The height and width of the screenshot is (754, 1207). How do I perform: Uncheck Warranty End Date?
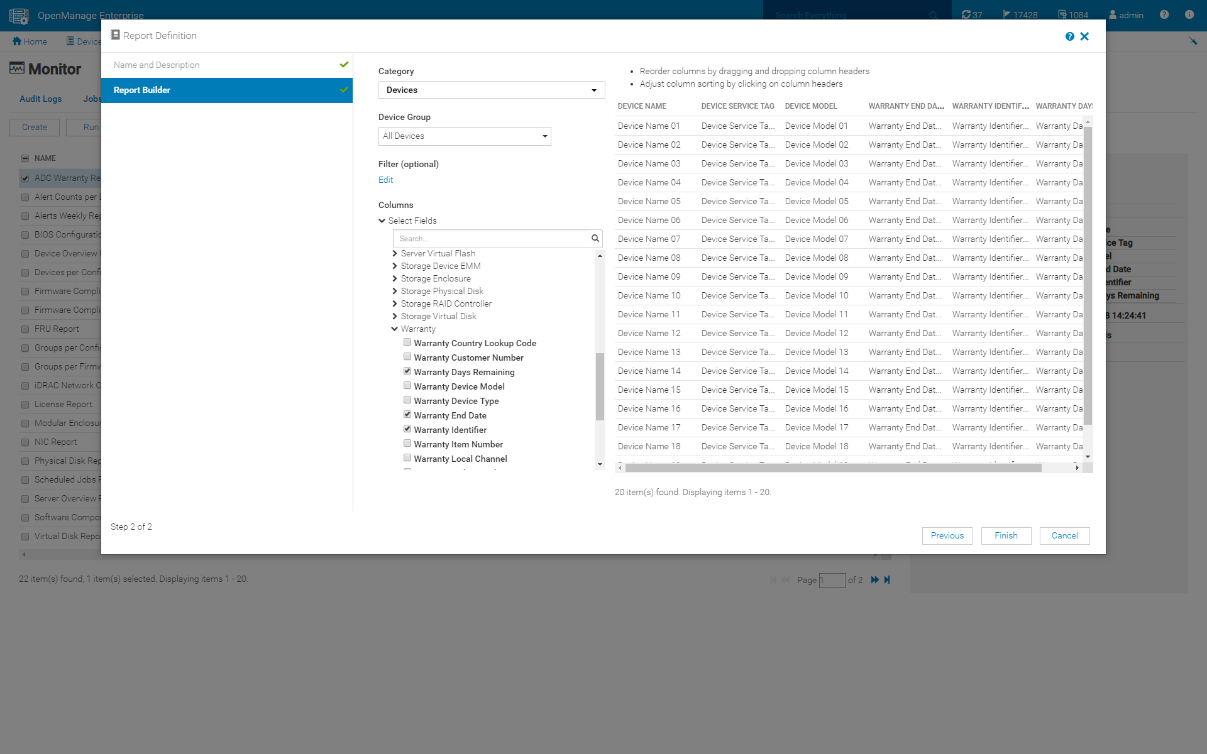(x=407, y=415)
